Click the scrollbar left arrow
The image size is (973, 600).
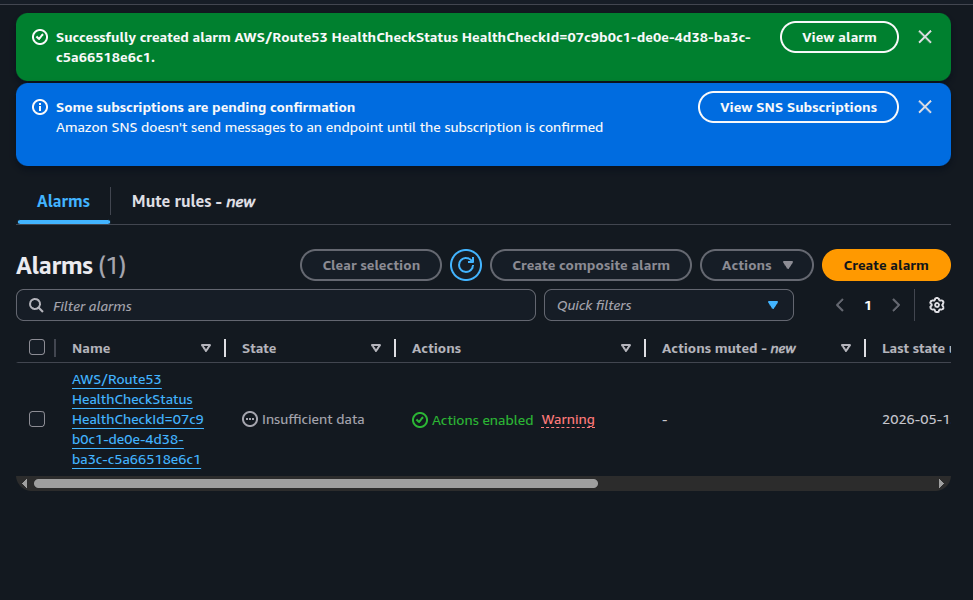24,483
